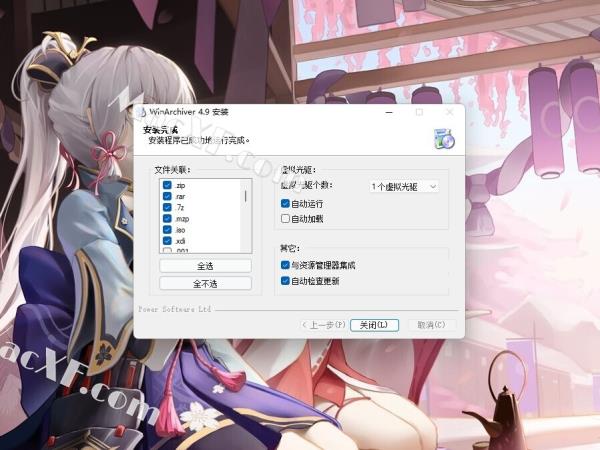Click the WinArchiver title bar icon
Image resolution: width=600 pixels, height=450 pixels.
142,112
